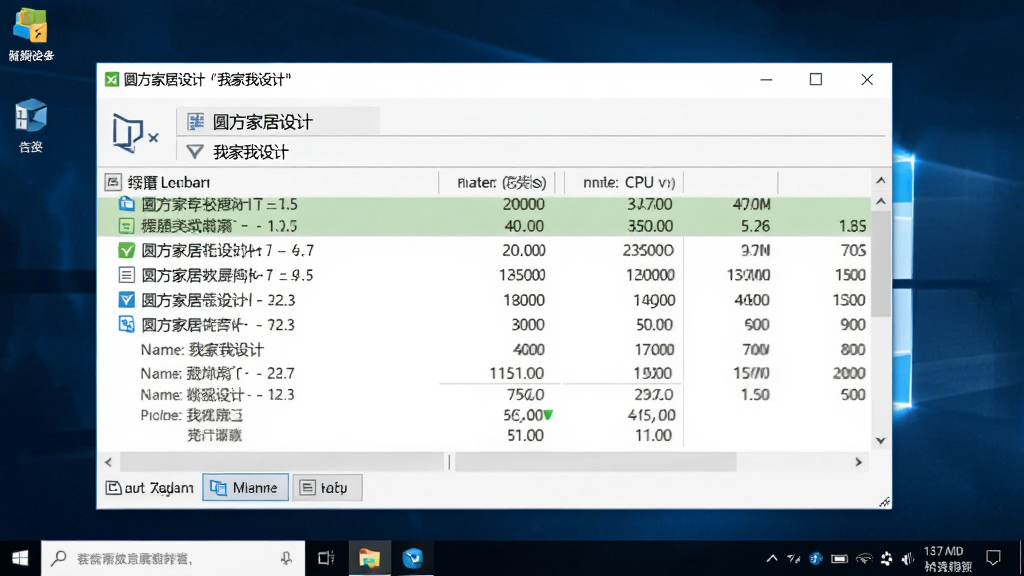This screenshot has height=576, width=1024.
Task: Sort by the mater column header
Action: pos(501,182)
